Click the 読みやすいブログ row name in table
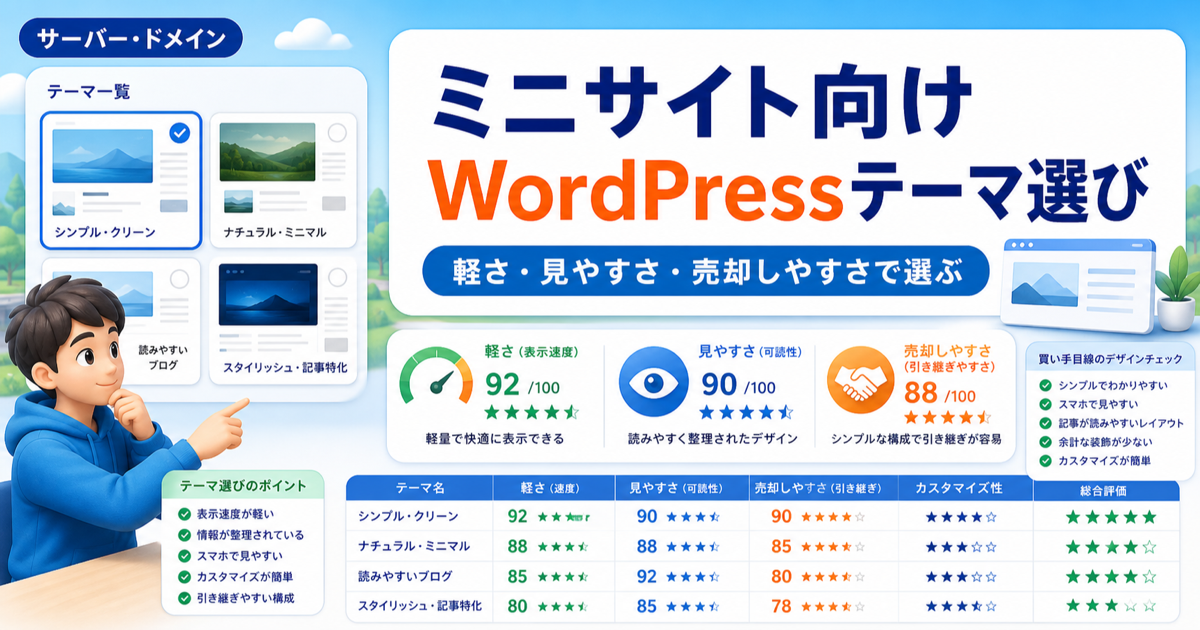The width and height of the screenshot is (1200, 630). pos(405,577)
